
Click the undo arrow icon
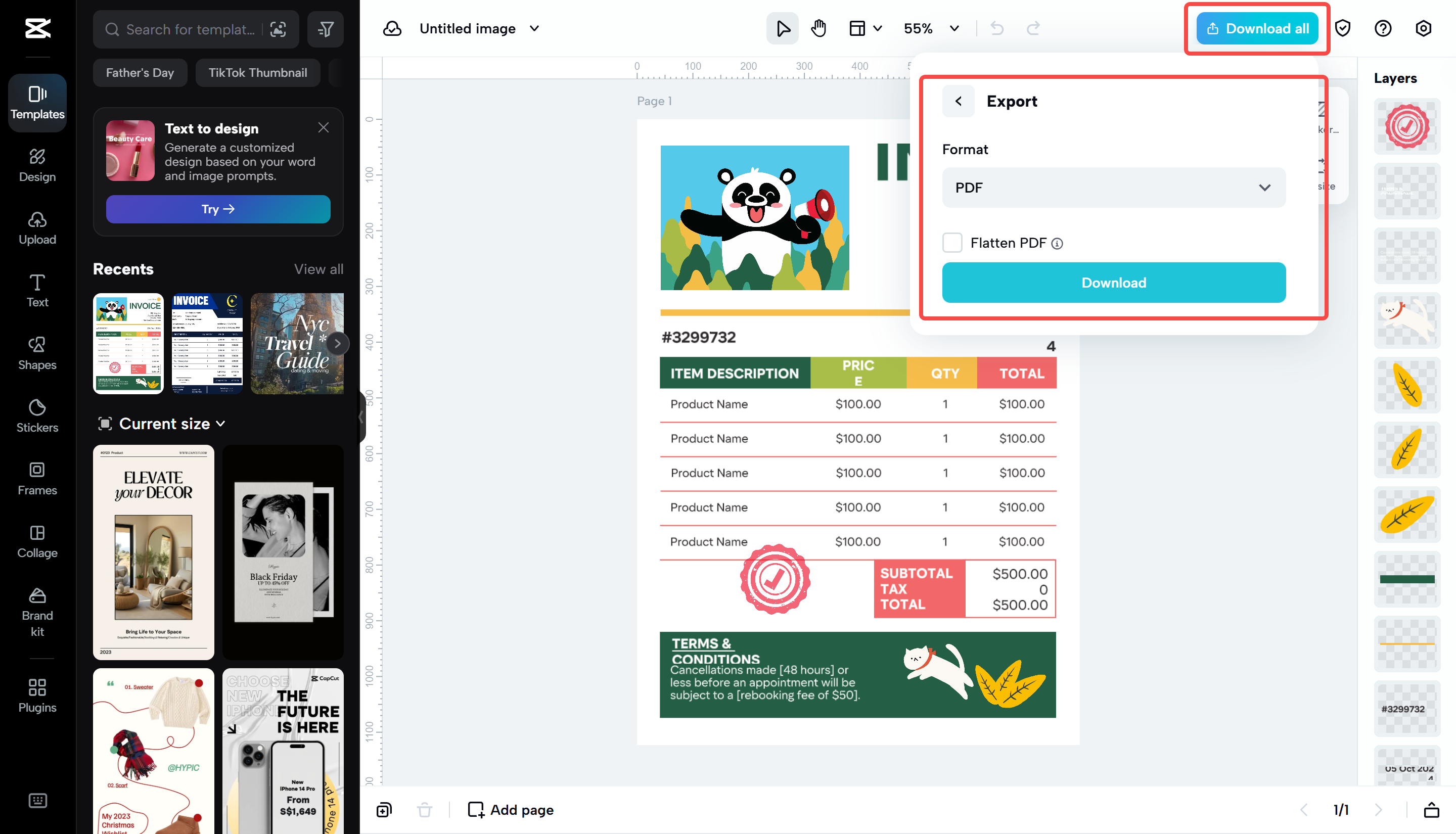(x=997, y=28)
